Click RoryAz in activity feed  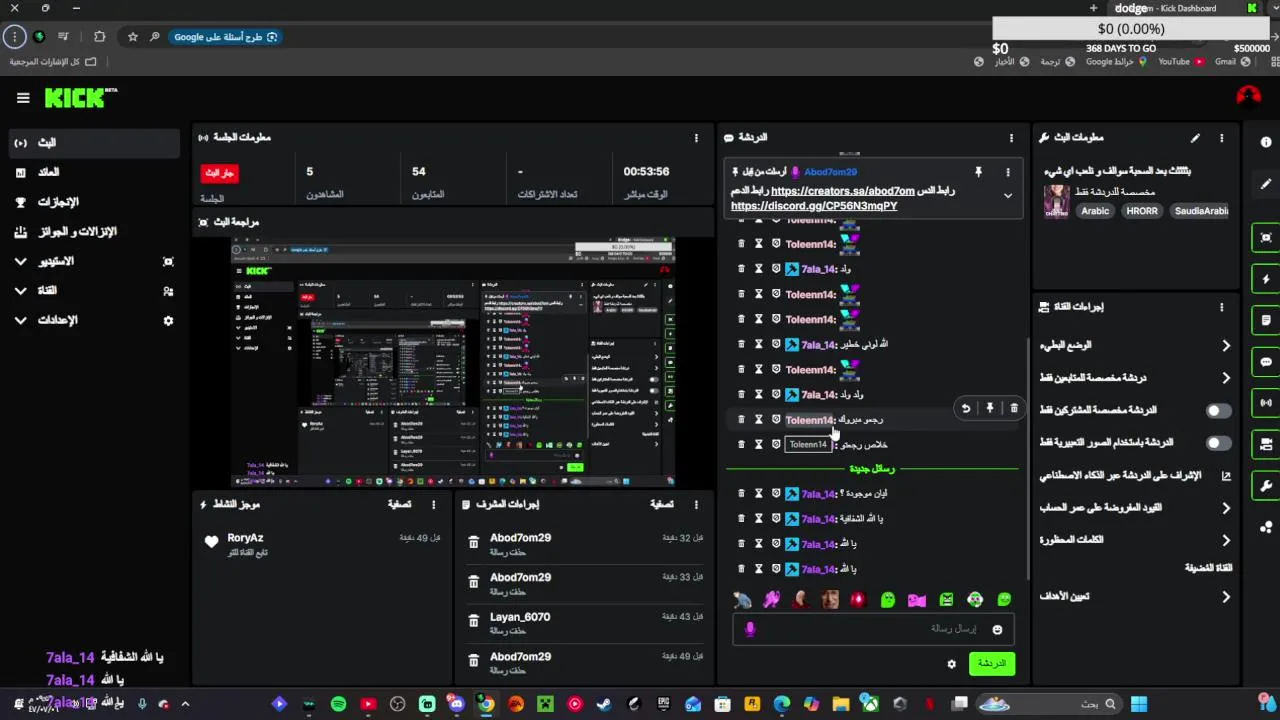click(x=245, y=538)
